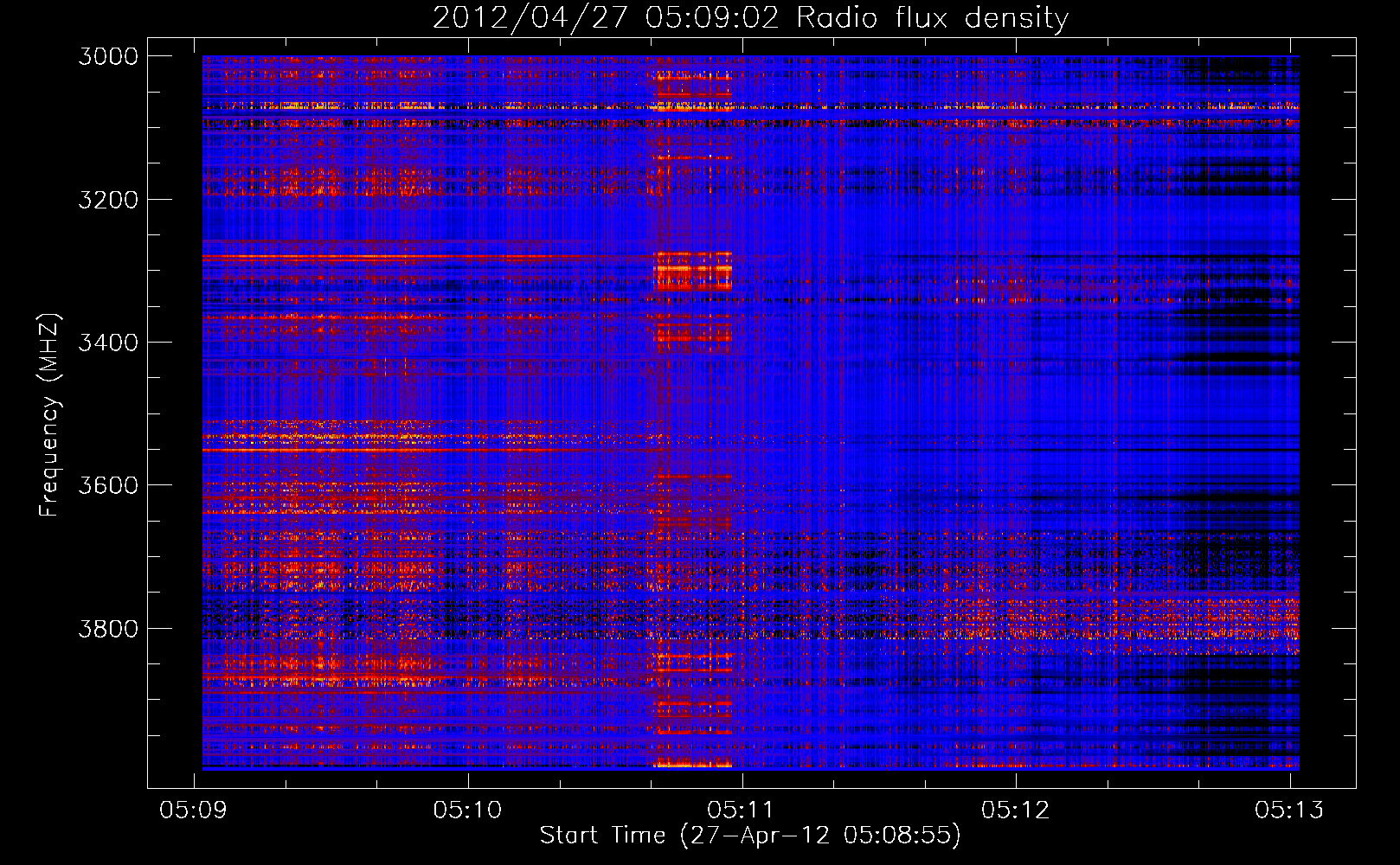Click the 3200 frequency tick label

coord(107,200)
